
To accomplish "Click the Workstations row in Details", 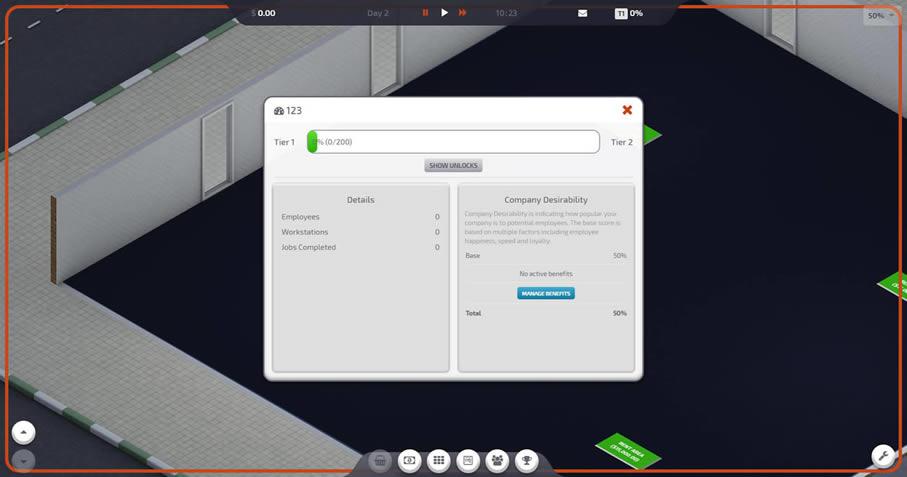I will pos(360,232).
